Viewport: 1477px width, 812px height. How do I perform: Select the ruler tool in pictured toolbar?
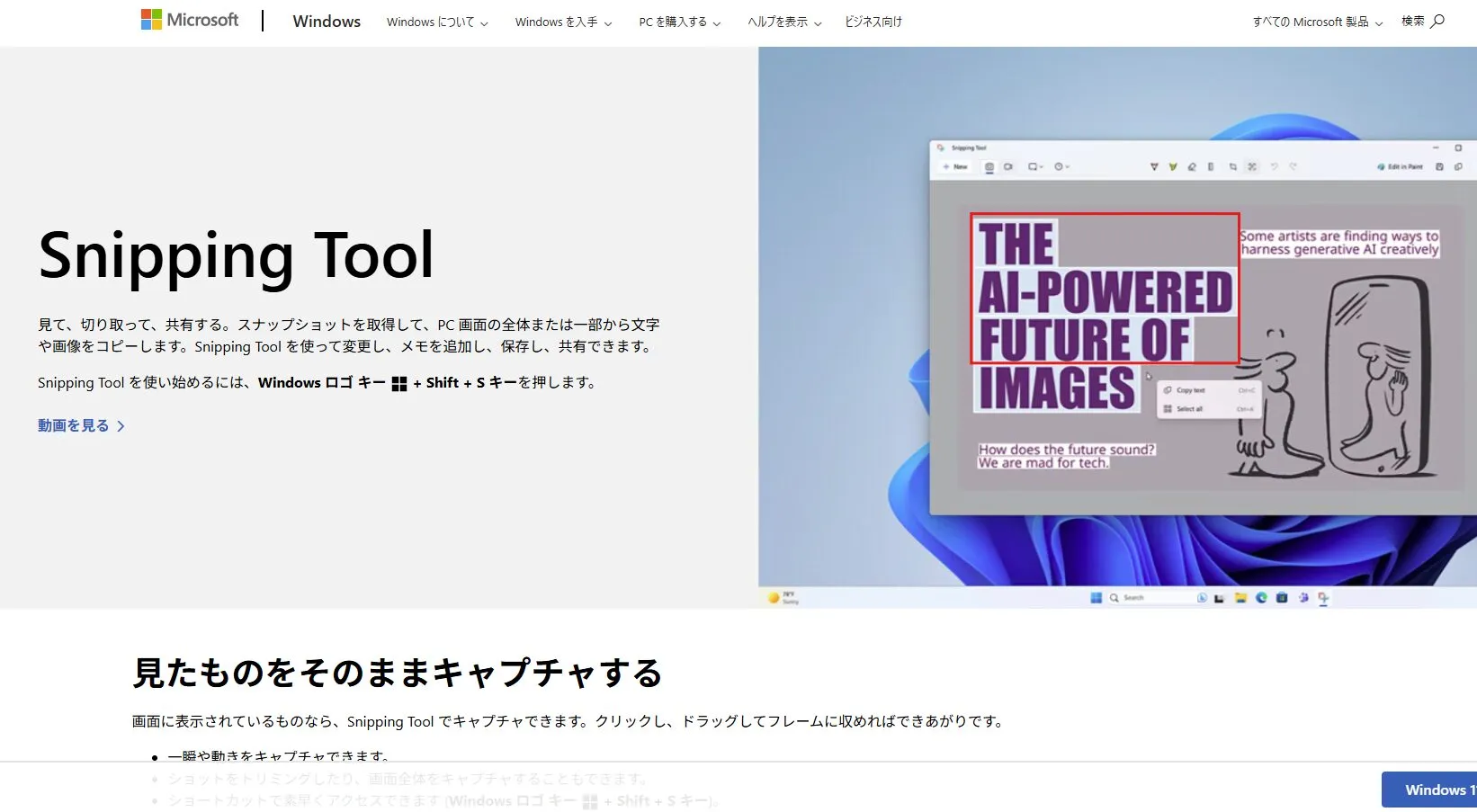point(1211,166)
